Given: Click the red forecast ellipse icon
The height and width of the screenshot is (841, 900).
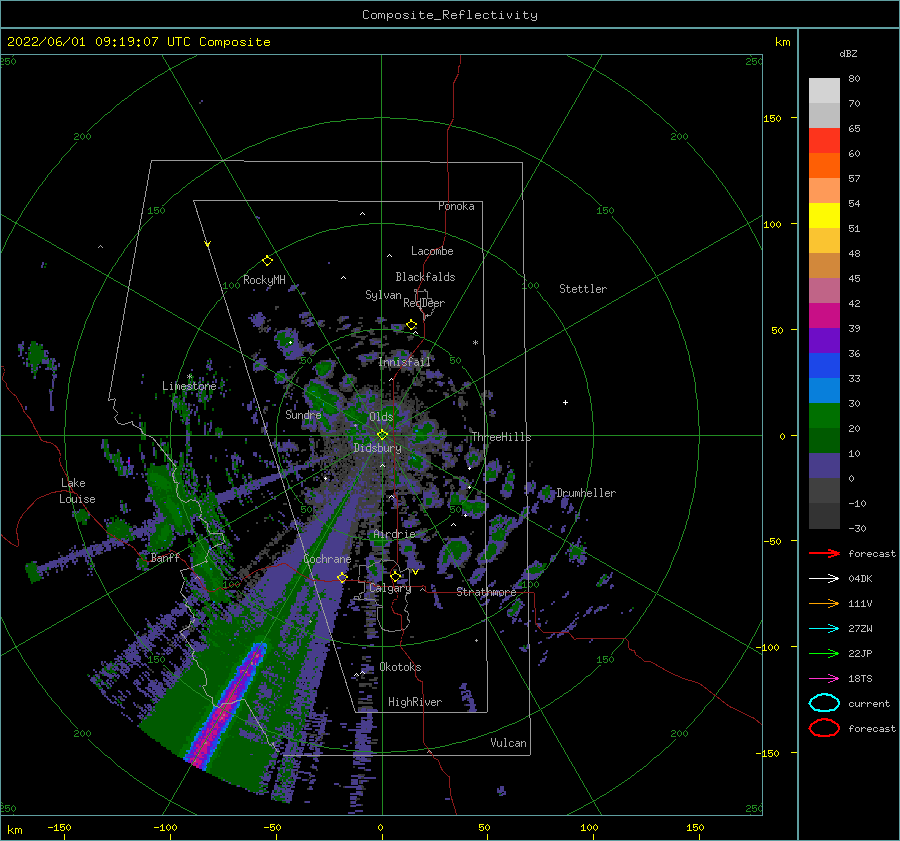Looking at the screenshot, I should pos(824,728).
